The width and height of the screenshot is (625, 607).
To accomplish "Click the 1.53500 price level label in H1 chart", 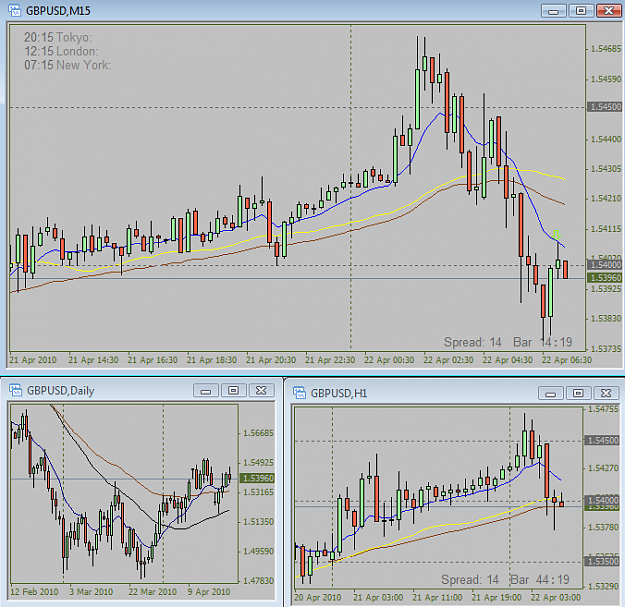I will coord(601,561).
